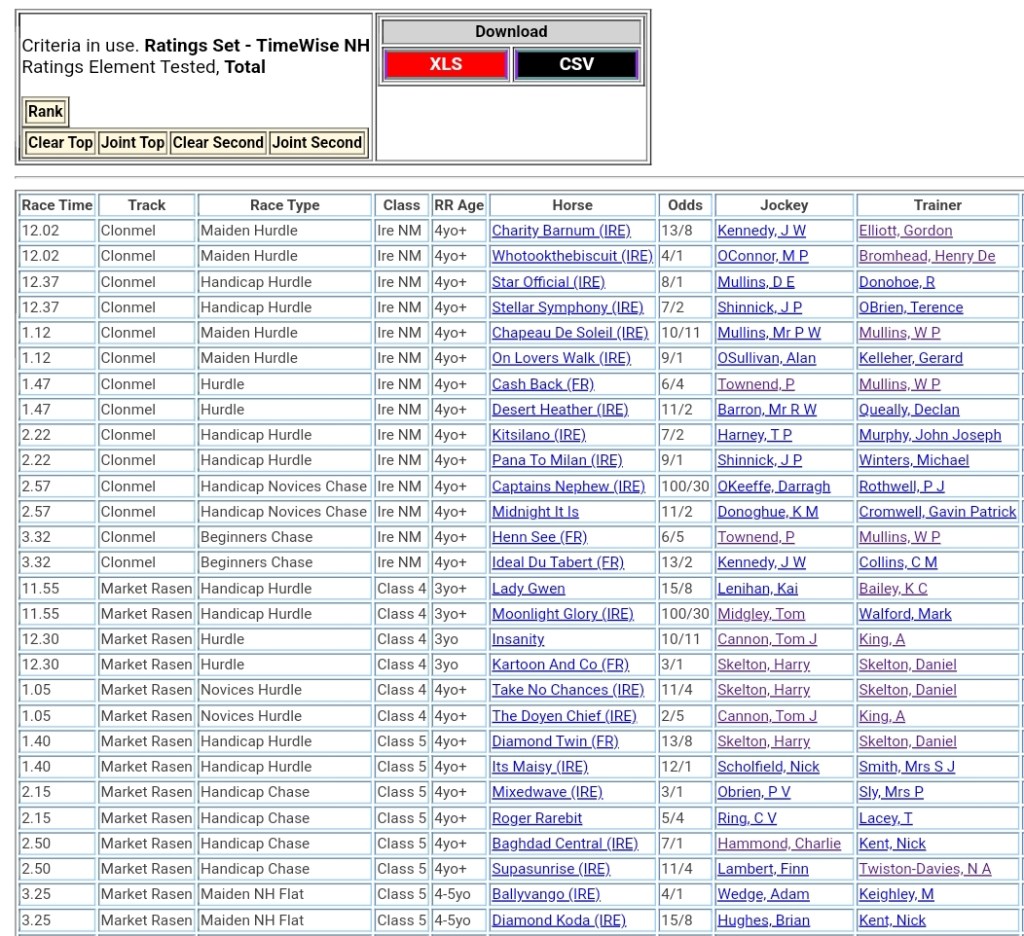Screen dimensions: 1024x936
Task: Apply the Clear Second filter
Action: tap(218, 143)
